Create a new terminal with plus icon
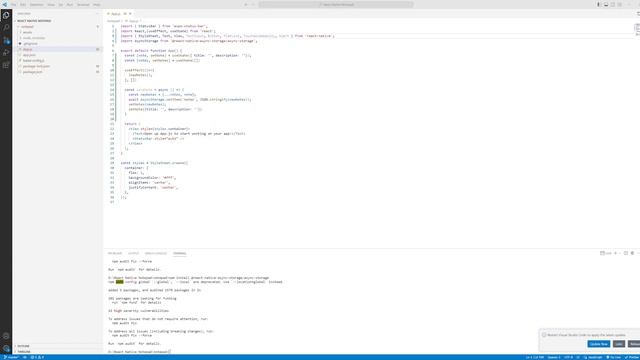Viewport: 640px width, 360px height. click(616, 253)
